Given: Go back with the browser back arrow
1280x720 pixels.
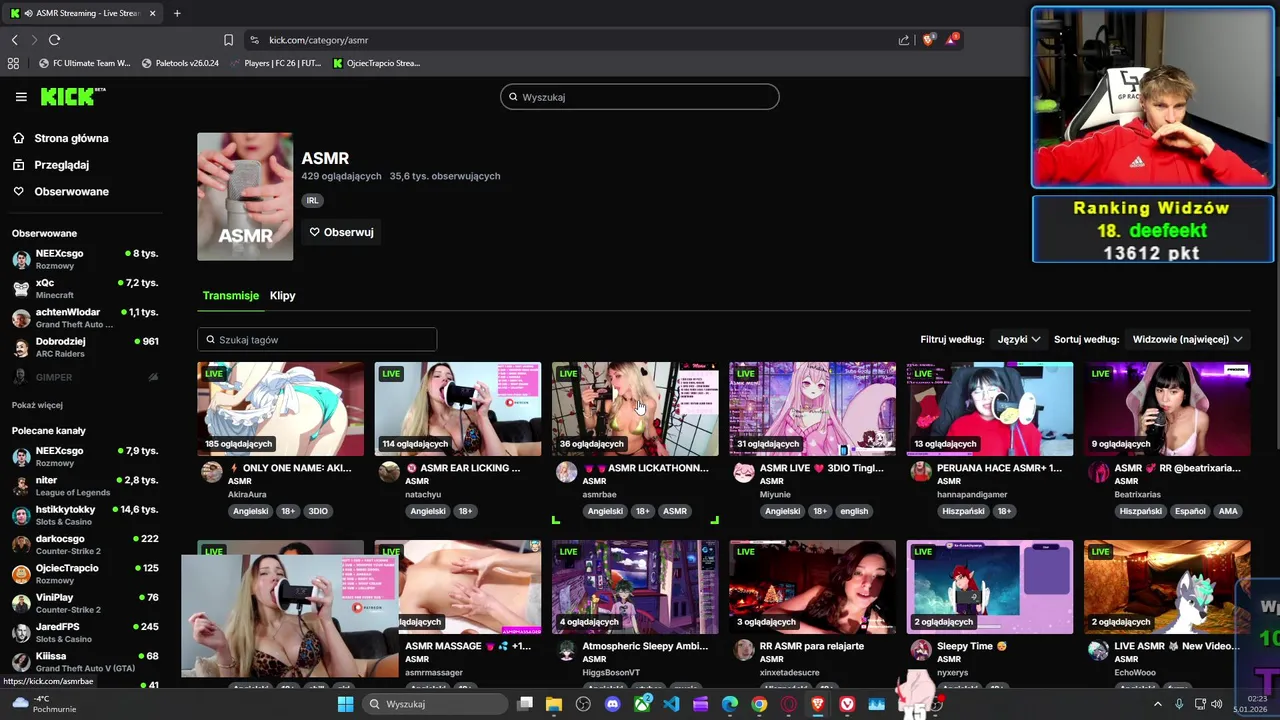Looking at the screenshot, I should (x=15, y=40).
